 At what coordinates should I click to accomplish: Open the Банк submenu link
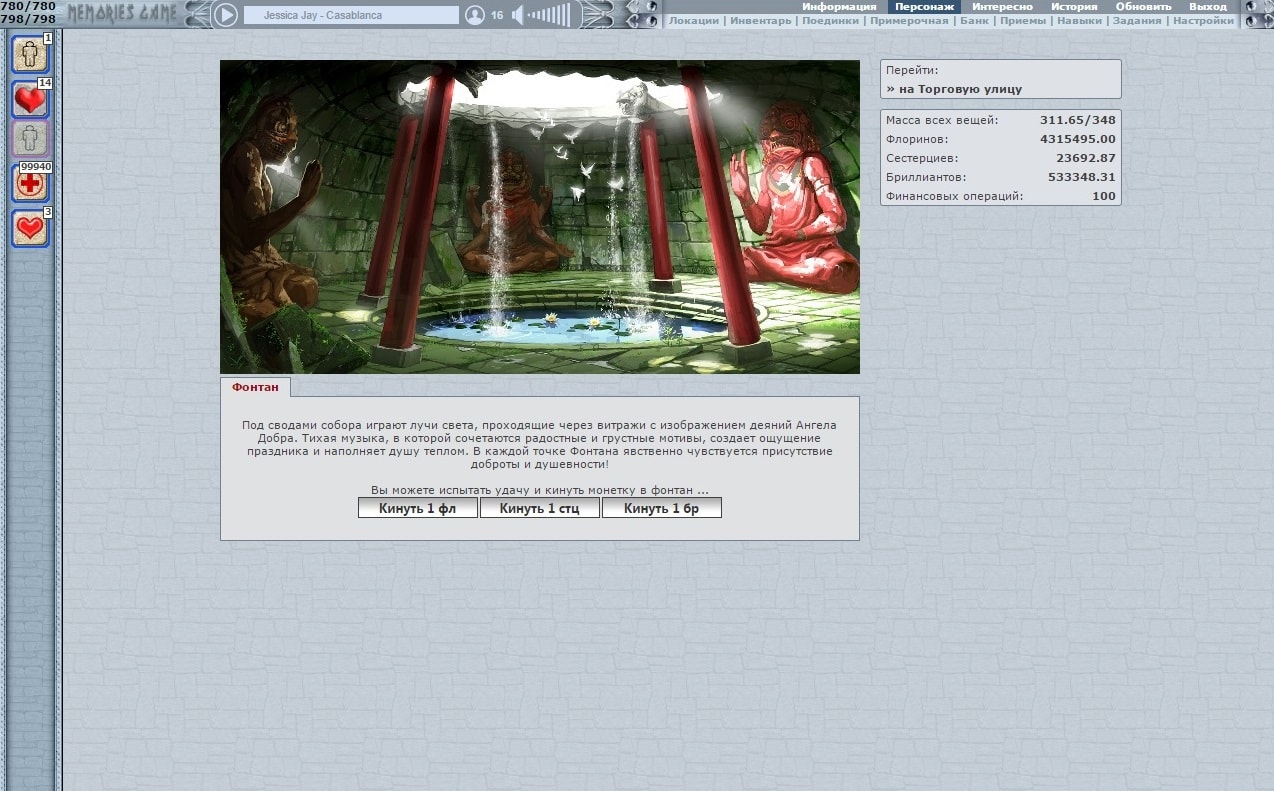point(974,21)
